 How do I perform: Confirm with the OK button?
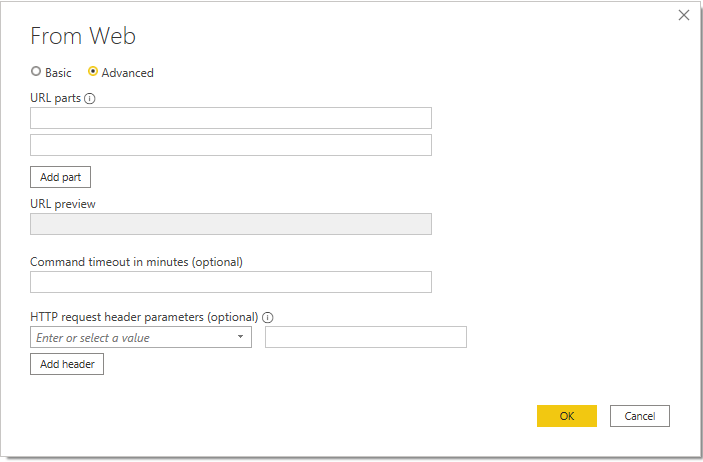click(x=567, y=416)
